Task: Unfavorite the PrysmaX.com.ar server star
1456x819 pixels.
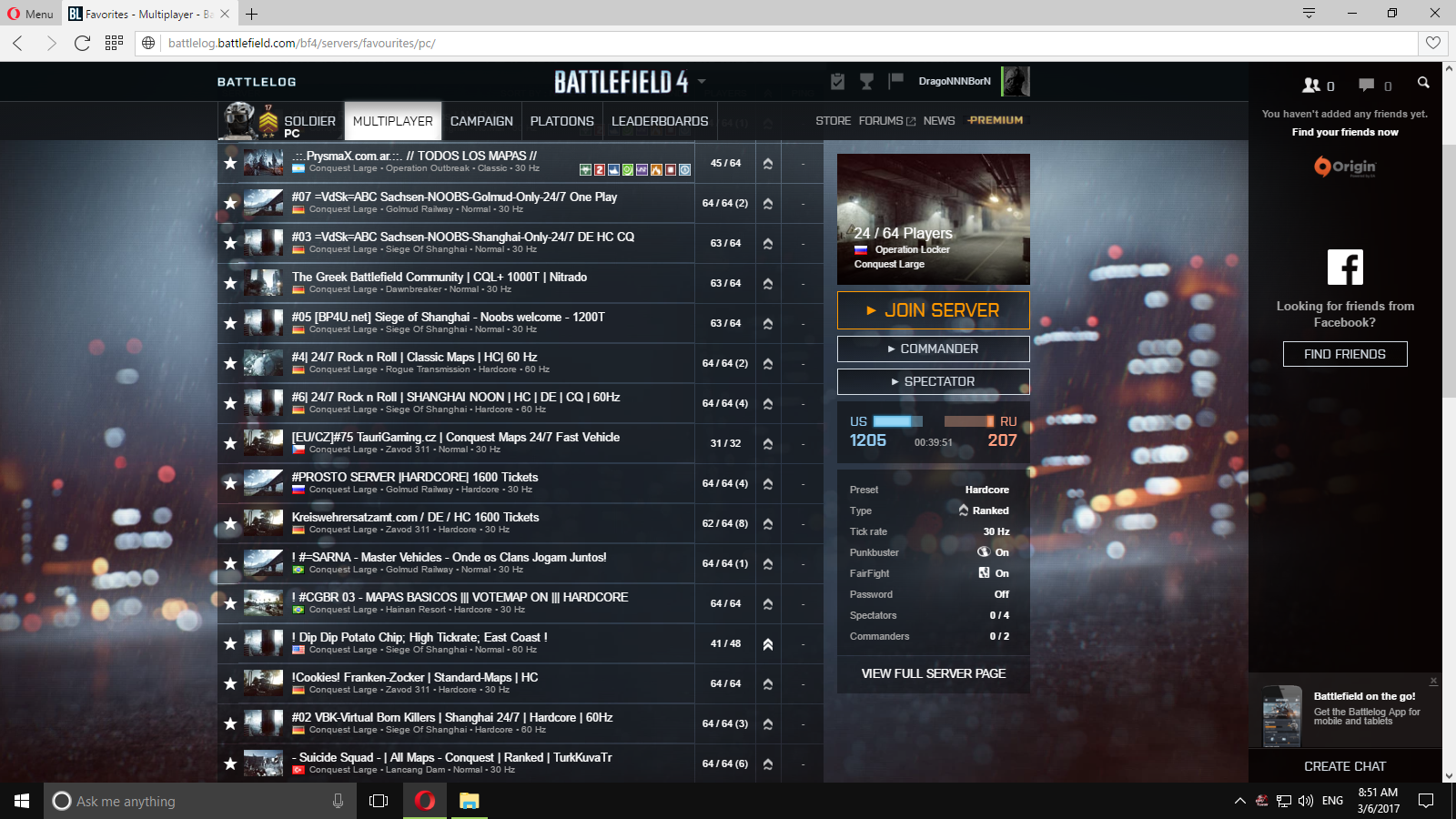Action: click(230, 163)
